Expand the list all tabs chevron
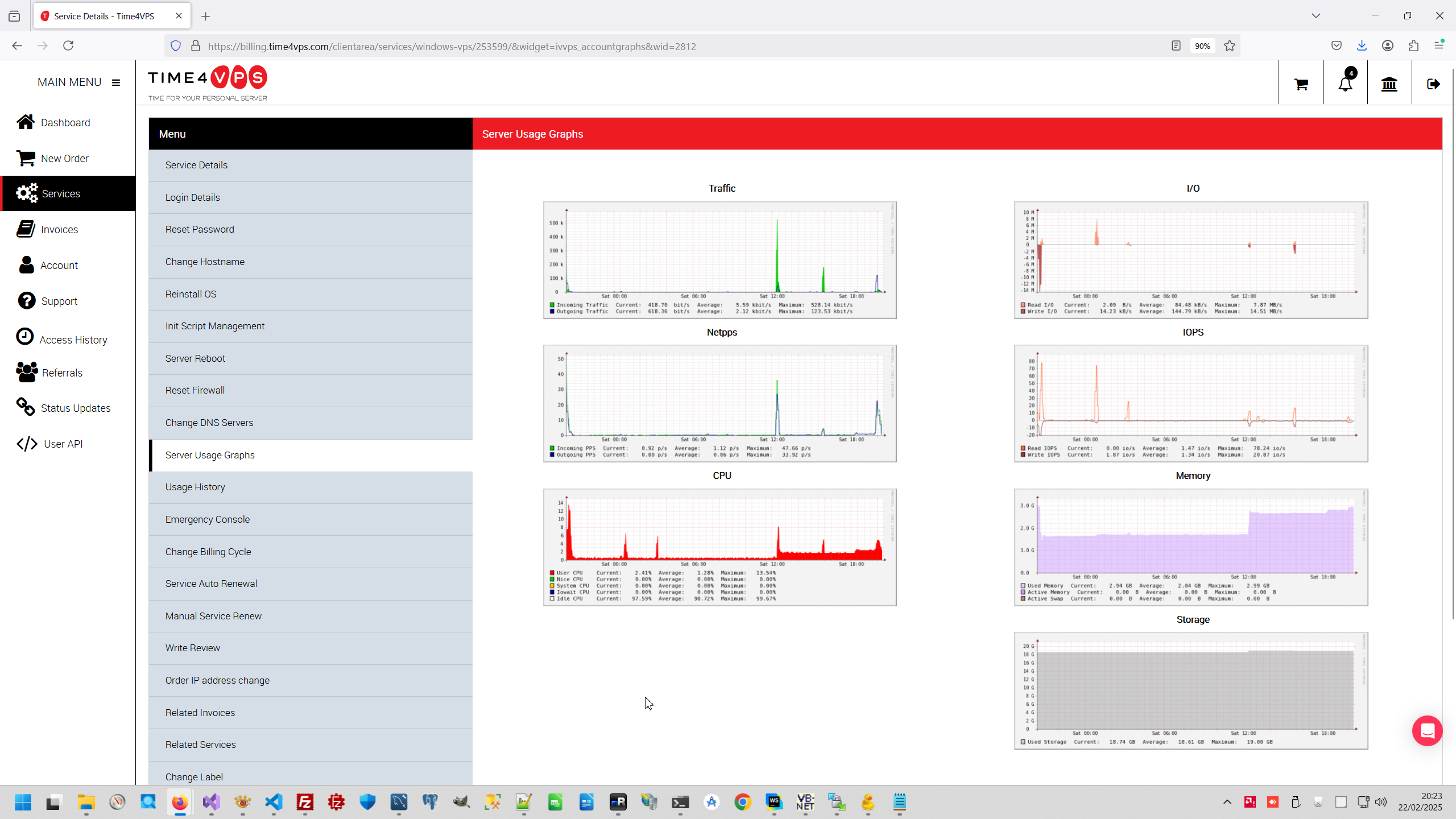 tap(1316, 16)
